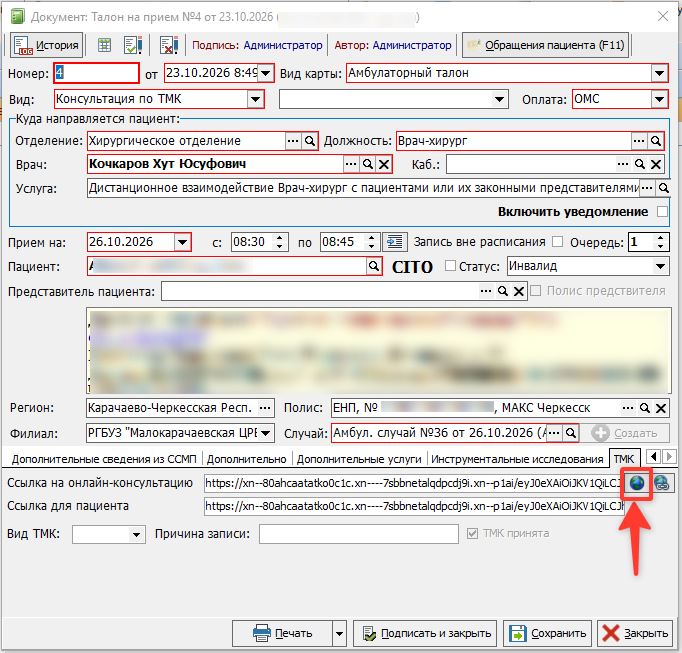Click the globe with link chain icon
This screenshot has height=653, width=682.
[662, 483]
